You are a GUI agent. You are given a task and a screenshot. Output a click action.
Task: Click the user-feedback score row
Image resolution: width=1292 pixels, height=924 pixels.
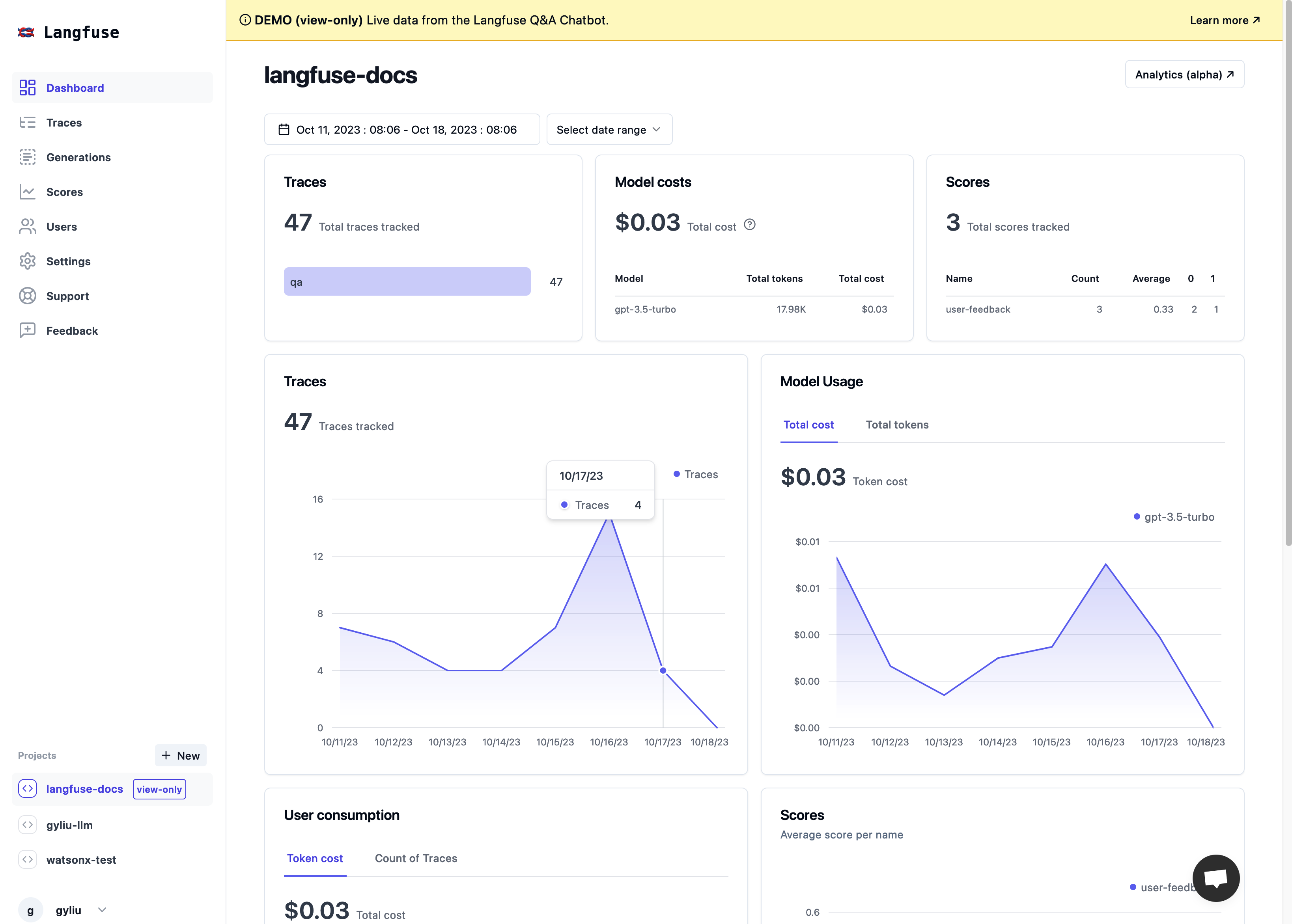click(x=1085, y=309)
